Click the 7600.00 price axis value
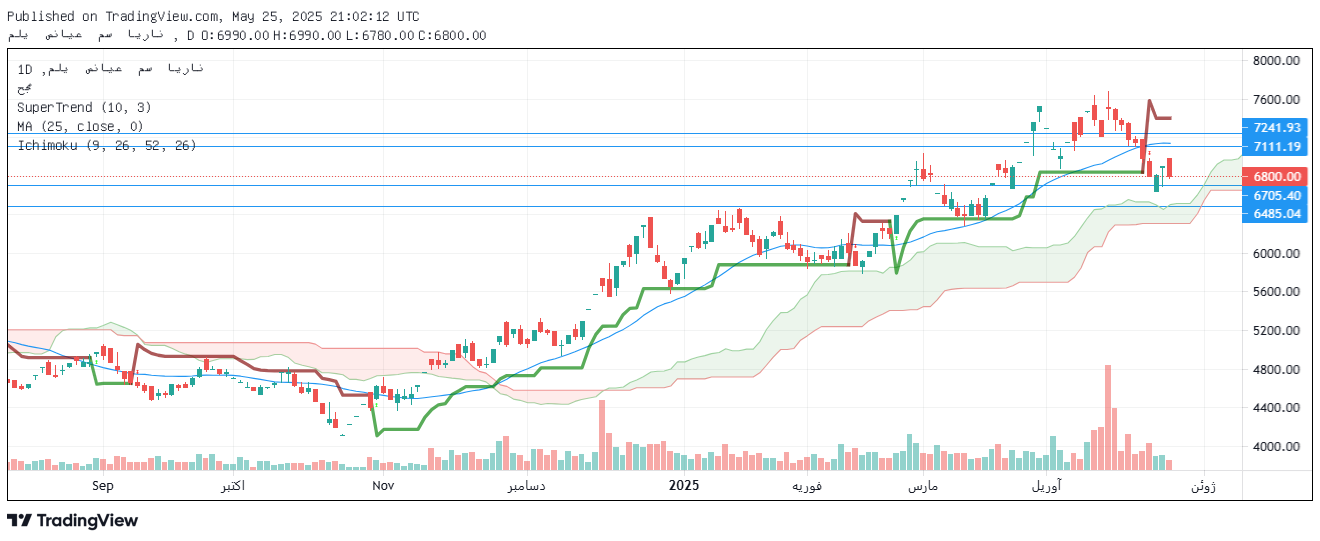 tap(1276, 100)
